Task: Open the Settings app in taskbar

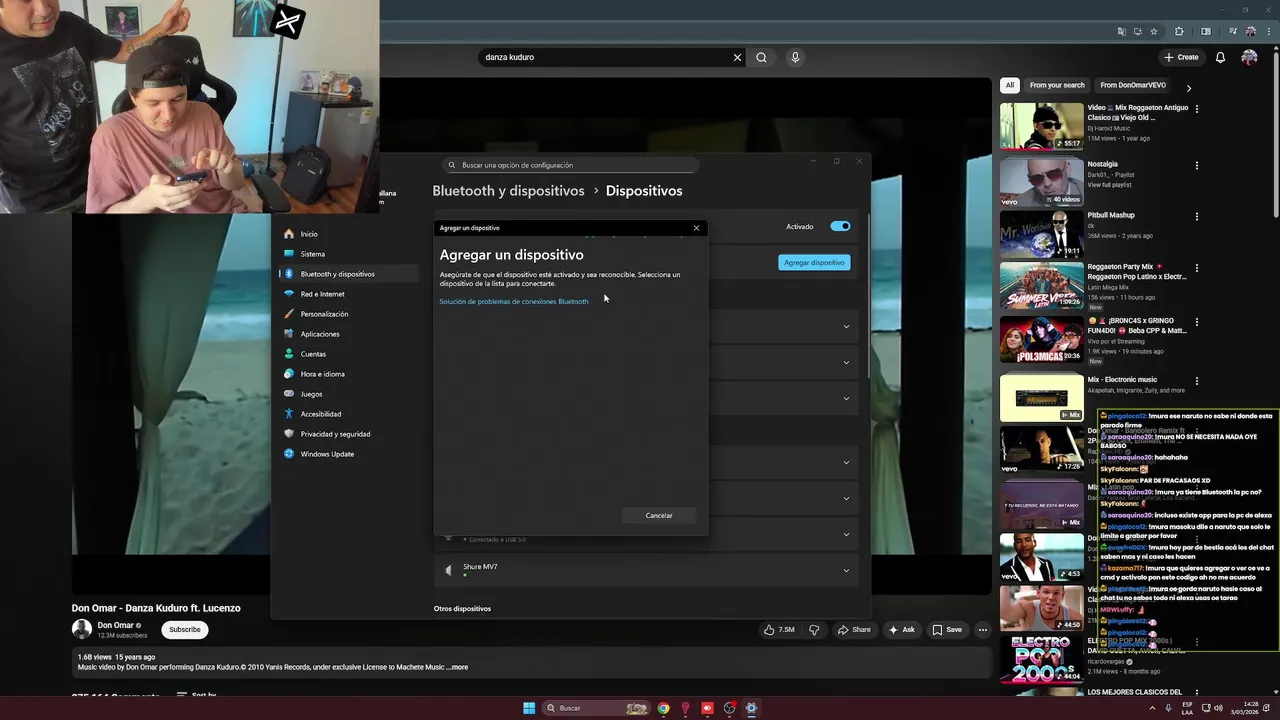Action: 751,708
